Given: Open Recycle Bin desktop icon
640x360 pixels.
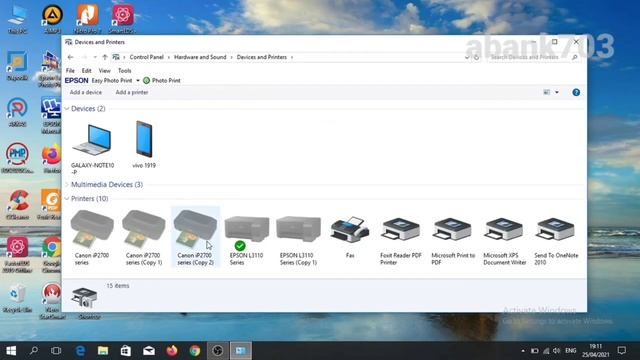Looking at the screenshot, I should [x=17, y=298].
